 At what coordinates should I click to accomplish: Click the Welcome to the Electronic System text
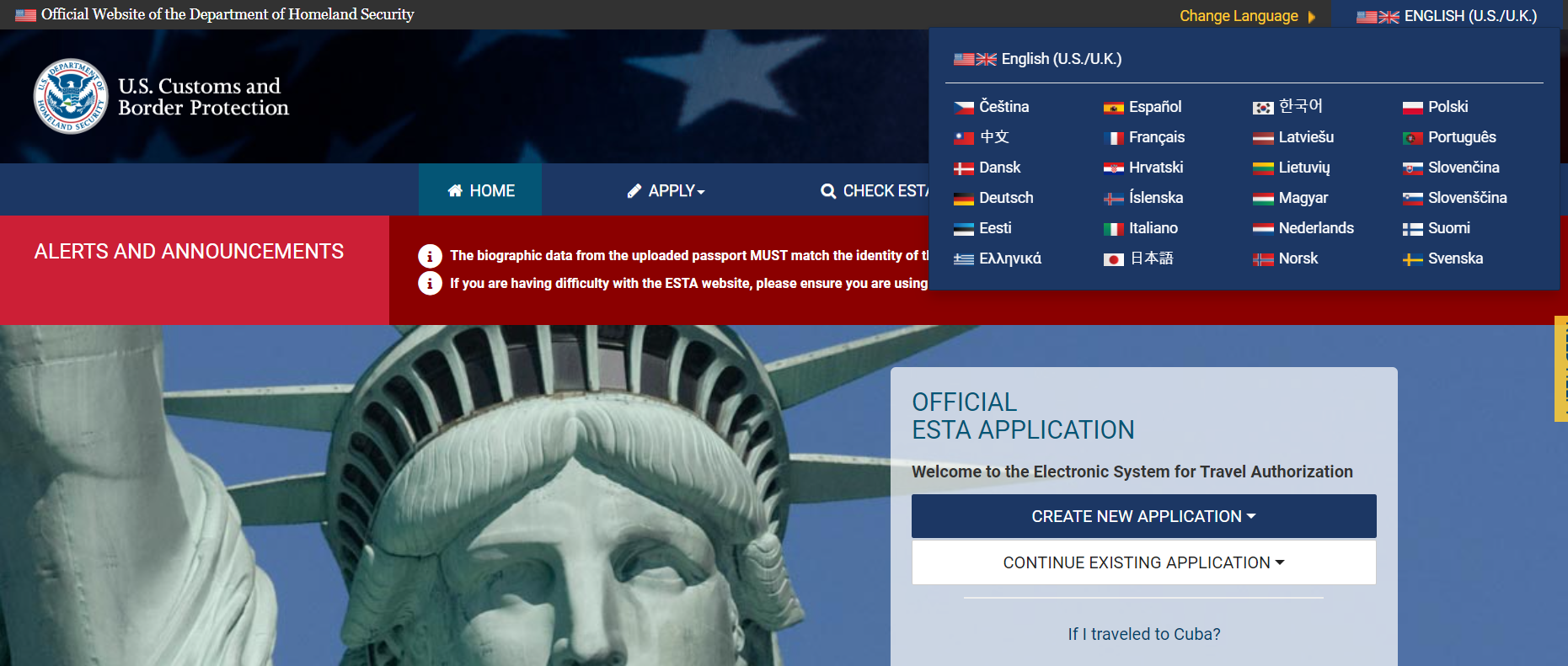pyautogui.click(x=1132, y=472)
